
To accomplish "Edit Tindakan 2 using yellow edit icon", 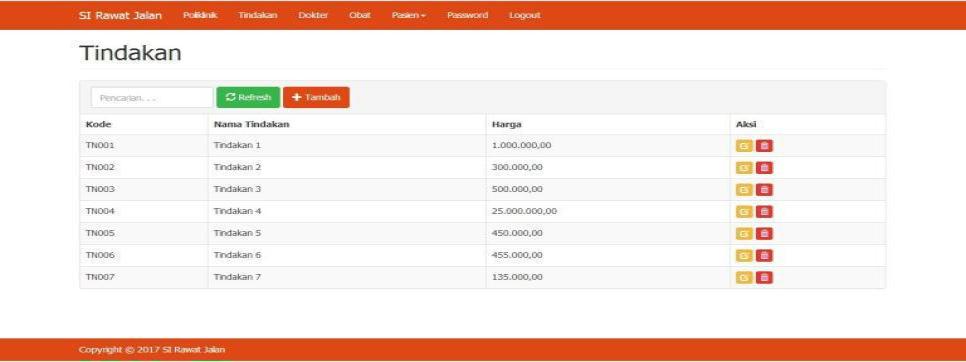I will (x=744, y=168).
